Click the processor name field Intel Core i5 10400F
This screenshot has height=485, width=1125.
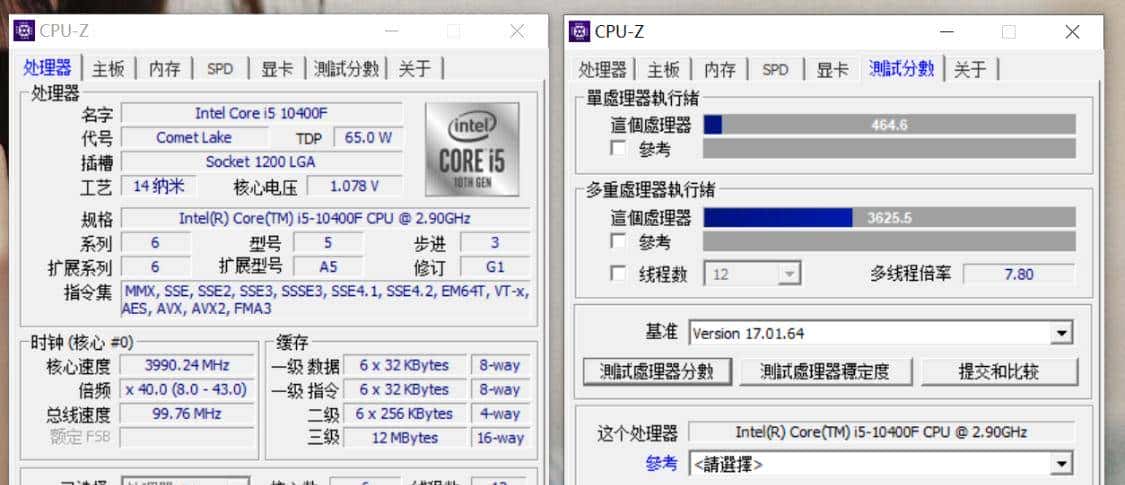[261, 113]
